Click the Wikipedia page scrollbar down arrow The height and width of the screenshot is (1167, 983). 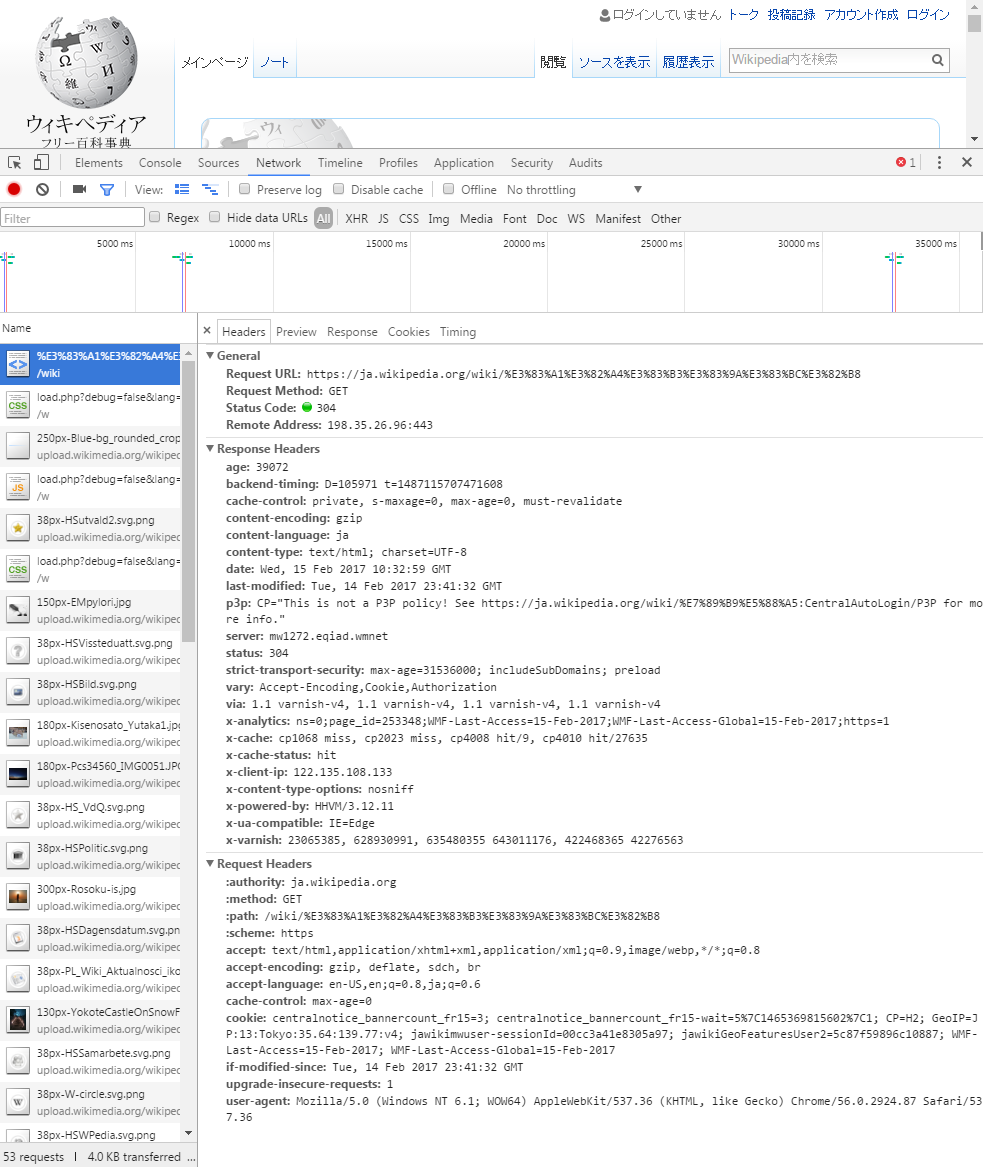tap(974, 139)
